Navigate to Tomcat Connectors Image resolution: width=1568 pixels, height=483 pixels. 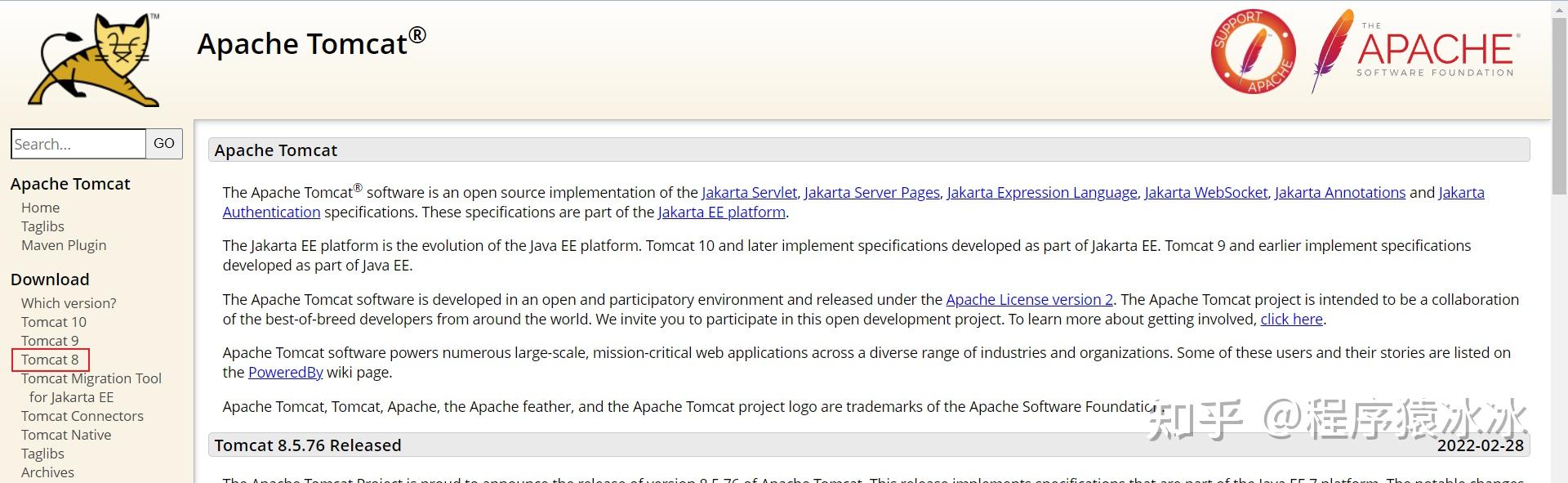tap(82, 416)
